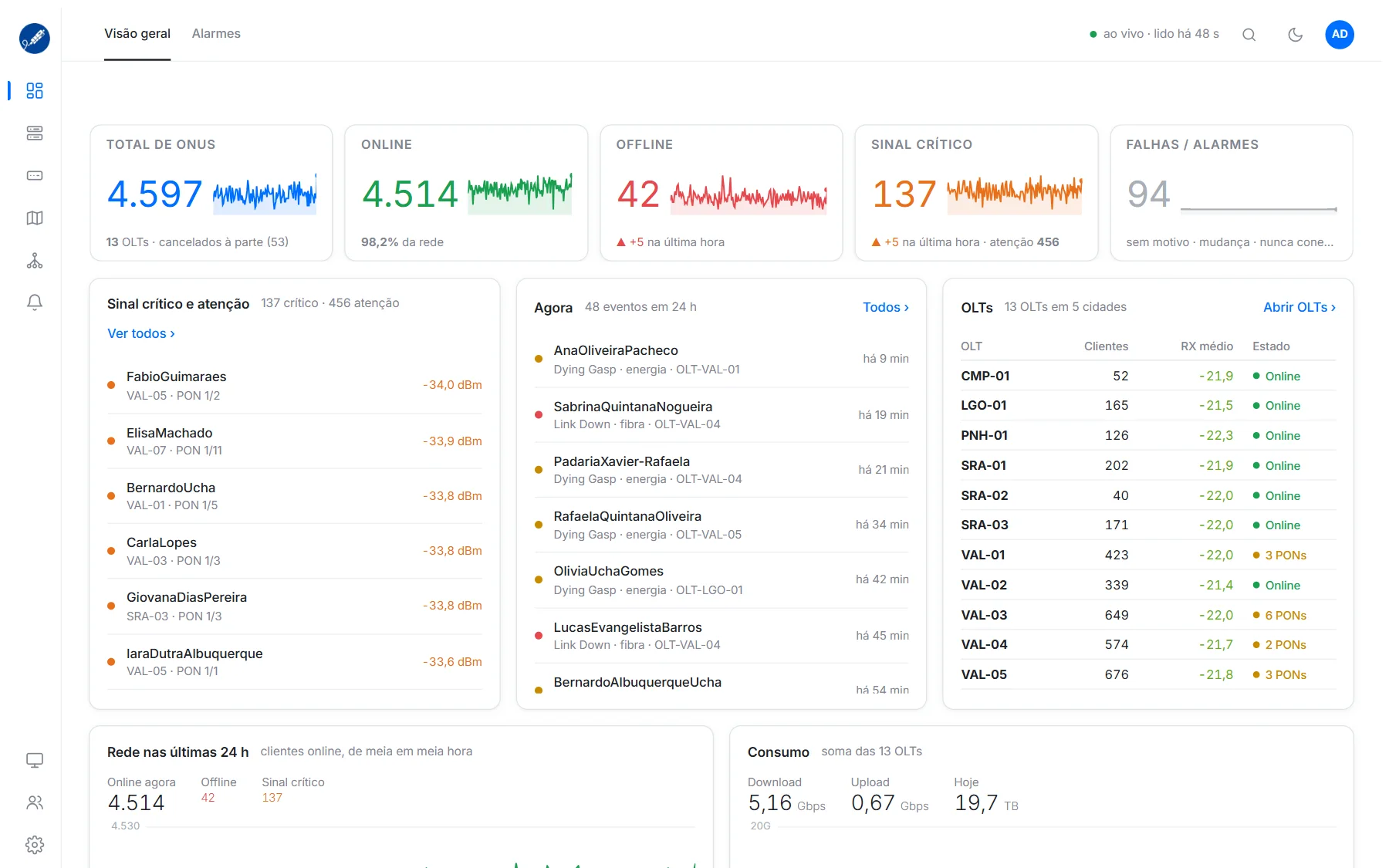Open the settings gear icon in sidebar
The image size is (1389, 868).
(35, 845)
